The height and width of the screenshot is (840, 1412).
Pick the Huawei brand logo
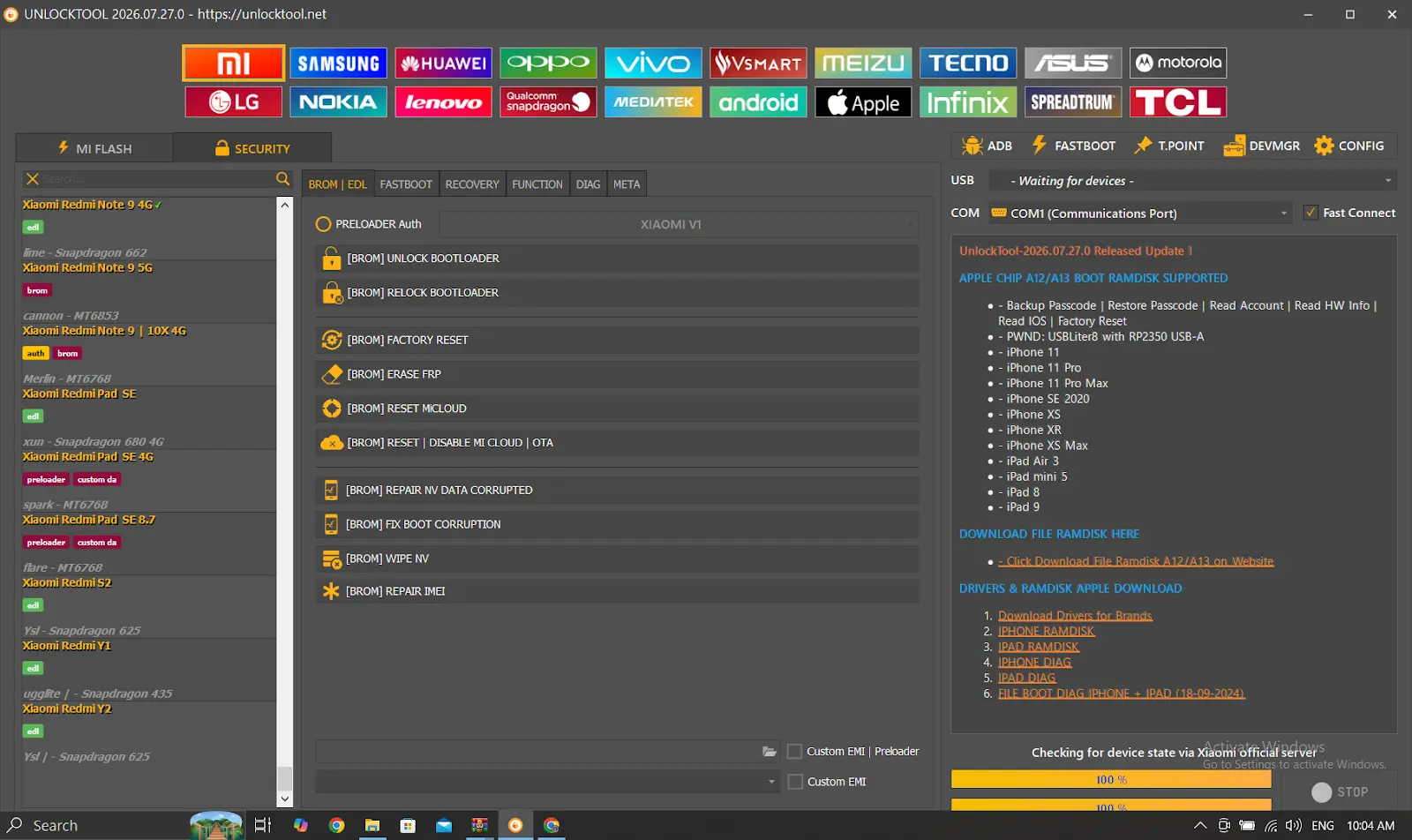443,63
